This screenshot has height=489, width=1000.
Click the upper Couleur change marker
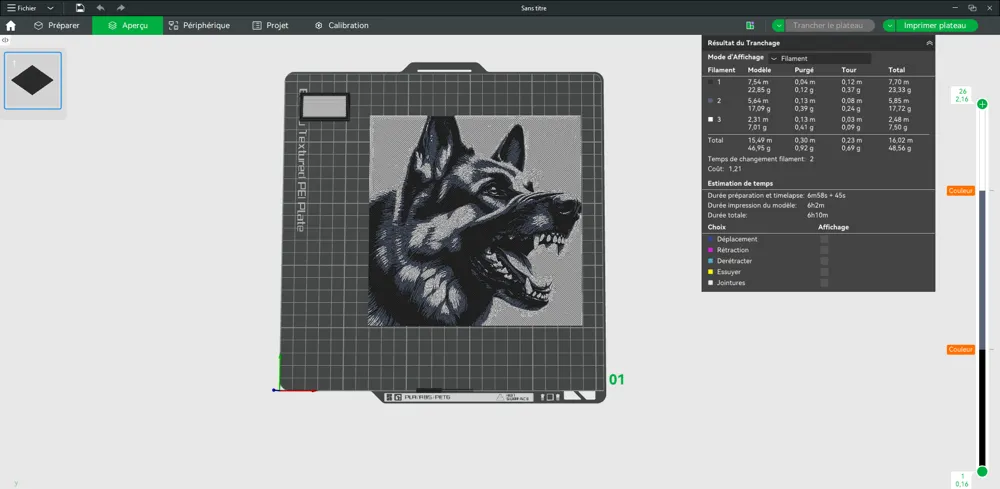pyautogui.click(x=960, y=190)
